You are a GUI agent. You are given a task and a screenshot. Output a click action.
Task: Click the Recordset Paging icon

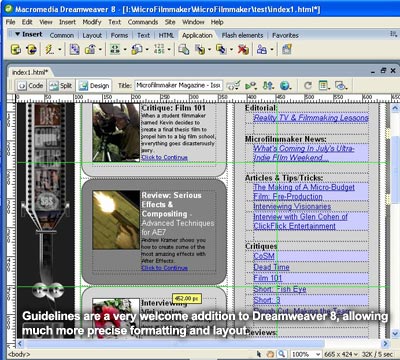pyautogui.click(x=115, y=50)
